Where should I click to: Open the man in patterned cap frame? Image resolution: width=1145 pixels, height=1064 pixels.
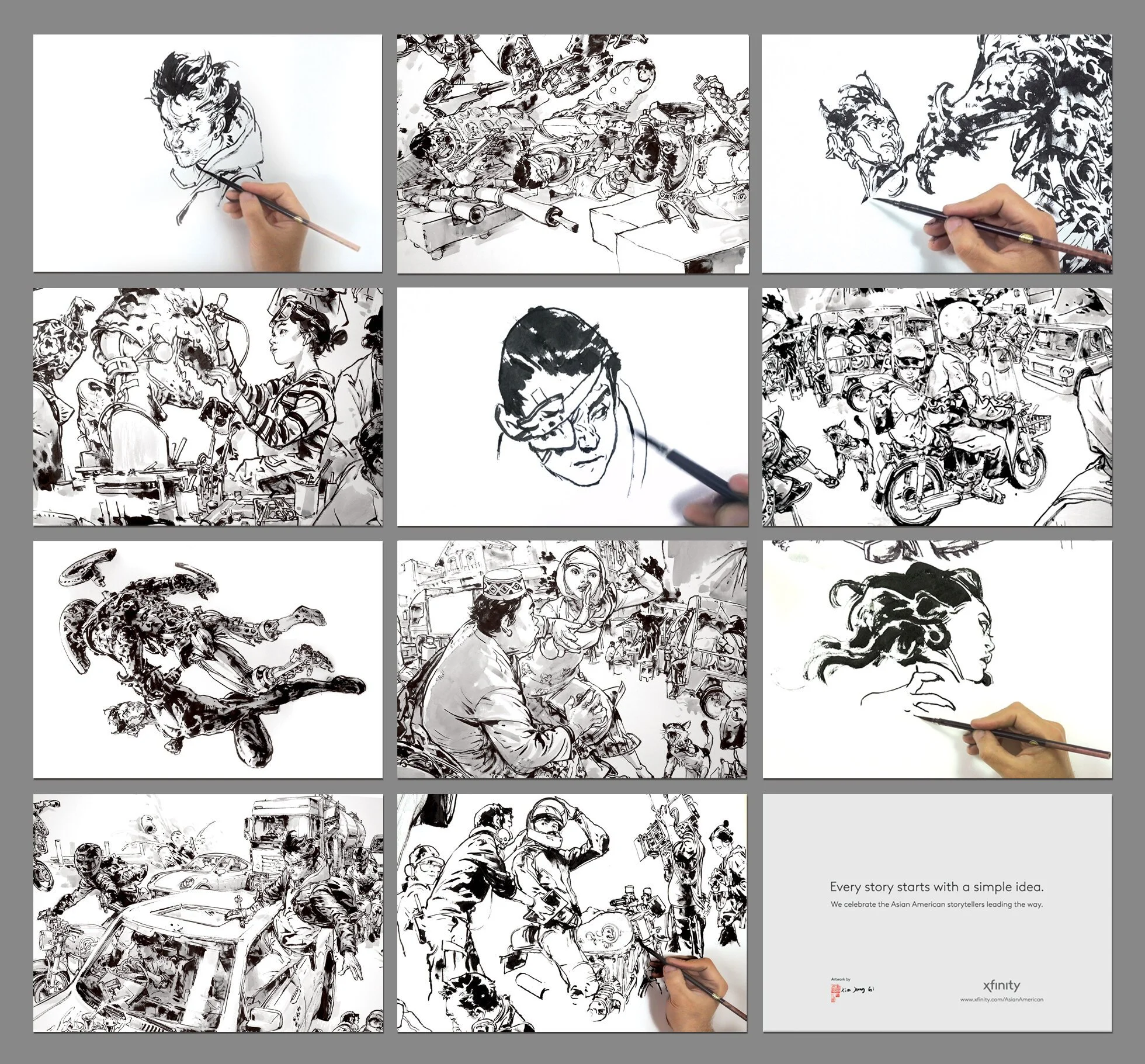pos(572,659)
